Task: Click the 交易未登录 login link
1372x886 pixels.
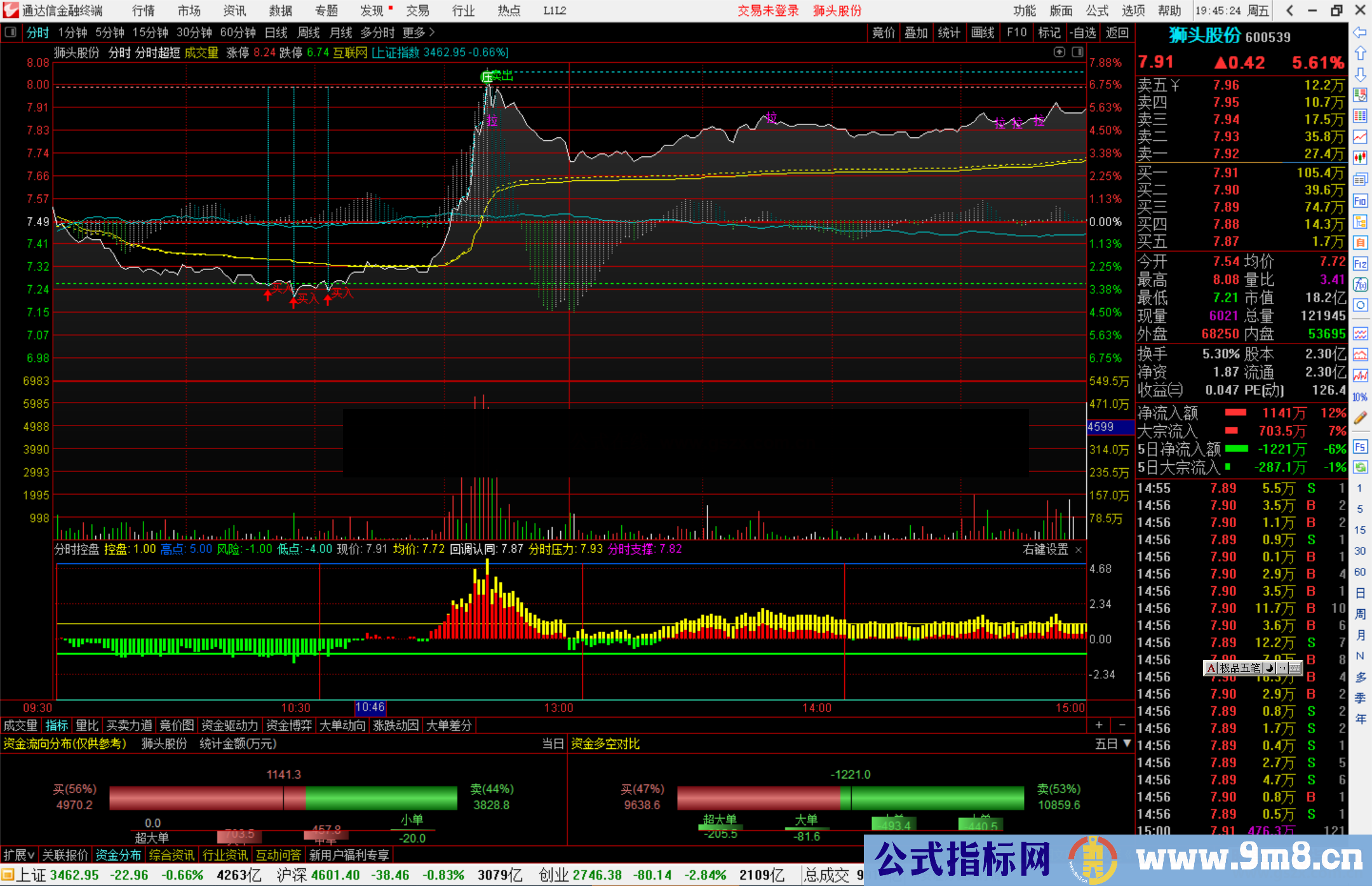Action: pyautogui.click(x=768, y=11)
